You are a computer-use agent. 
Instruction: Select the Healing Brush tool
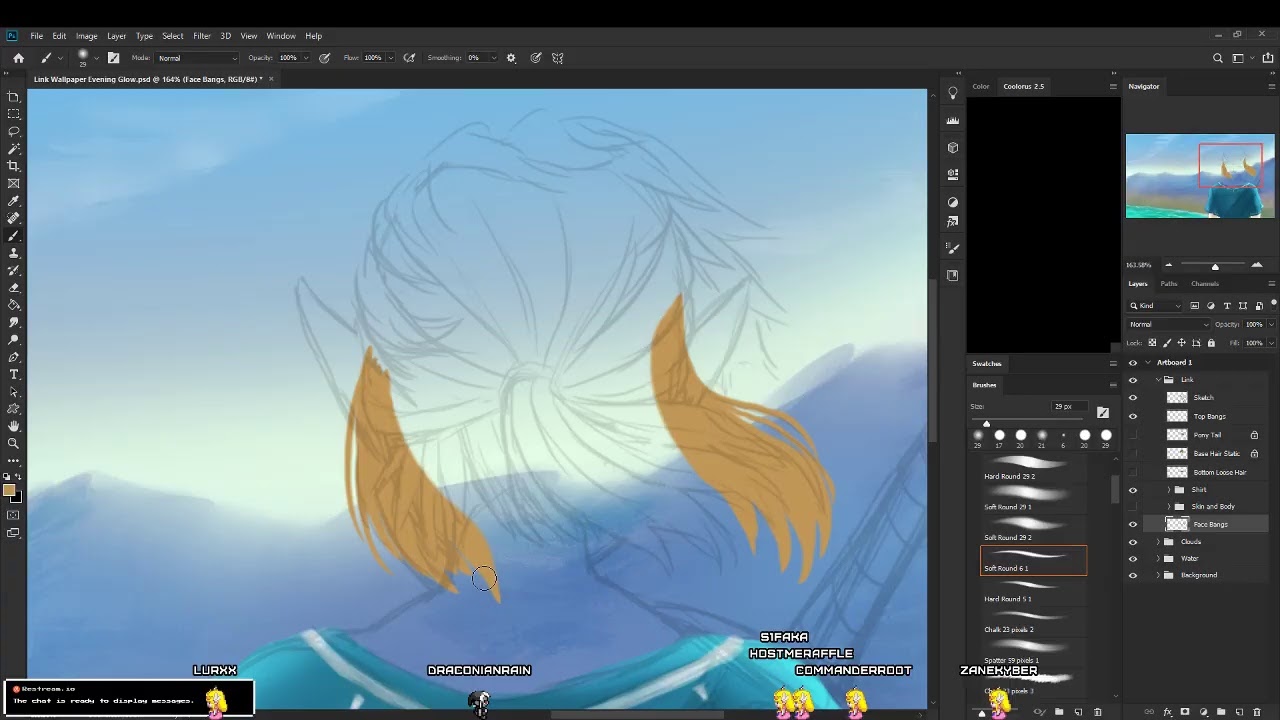(14, 218)
